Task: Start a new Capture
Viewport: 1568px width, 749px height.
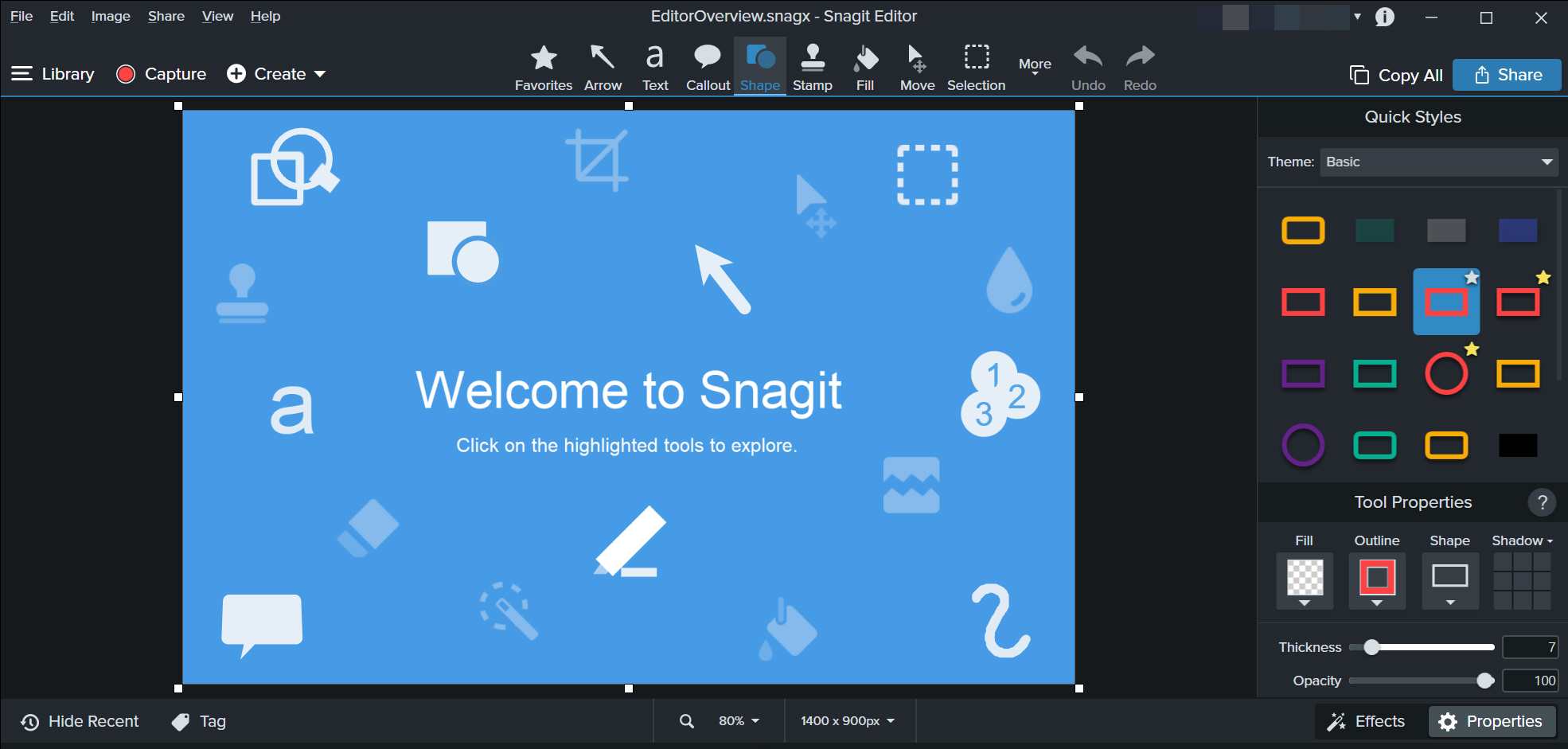Action: coord(161,73)
